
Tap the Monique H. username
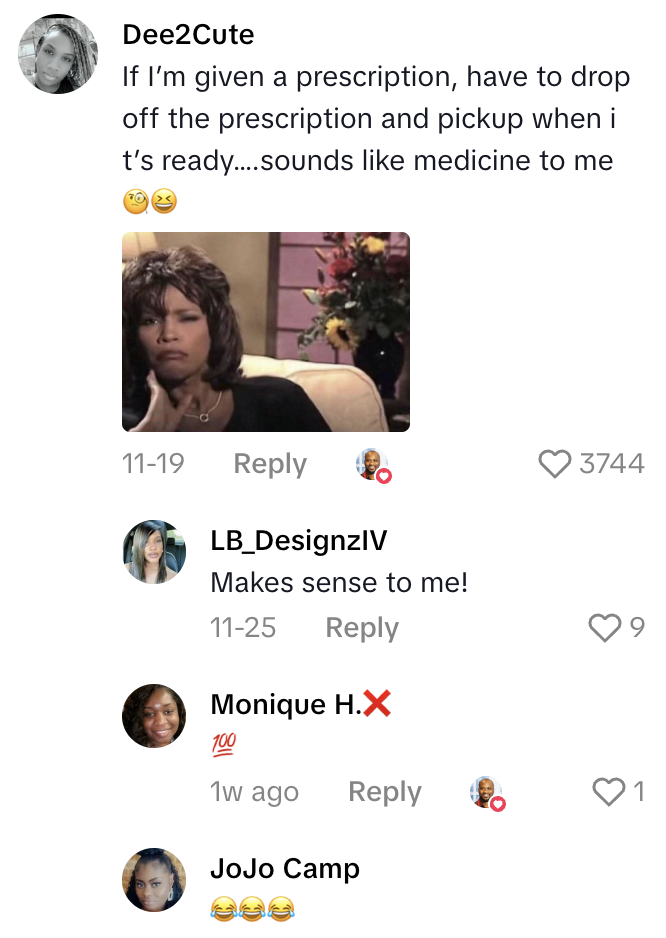click(286, 705)
